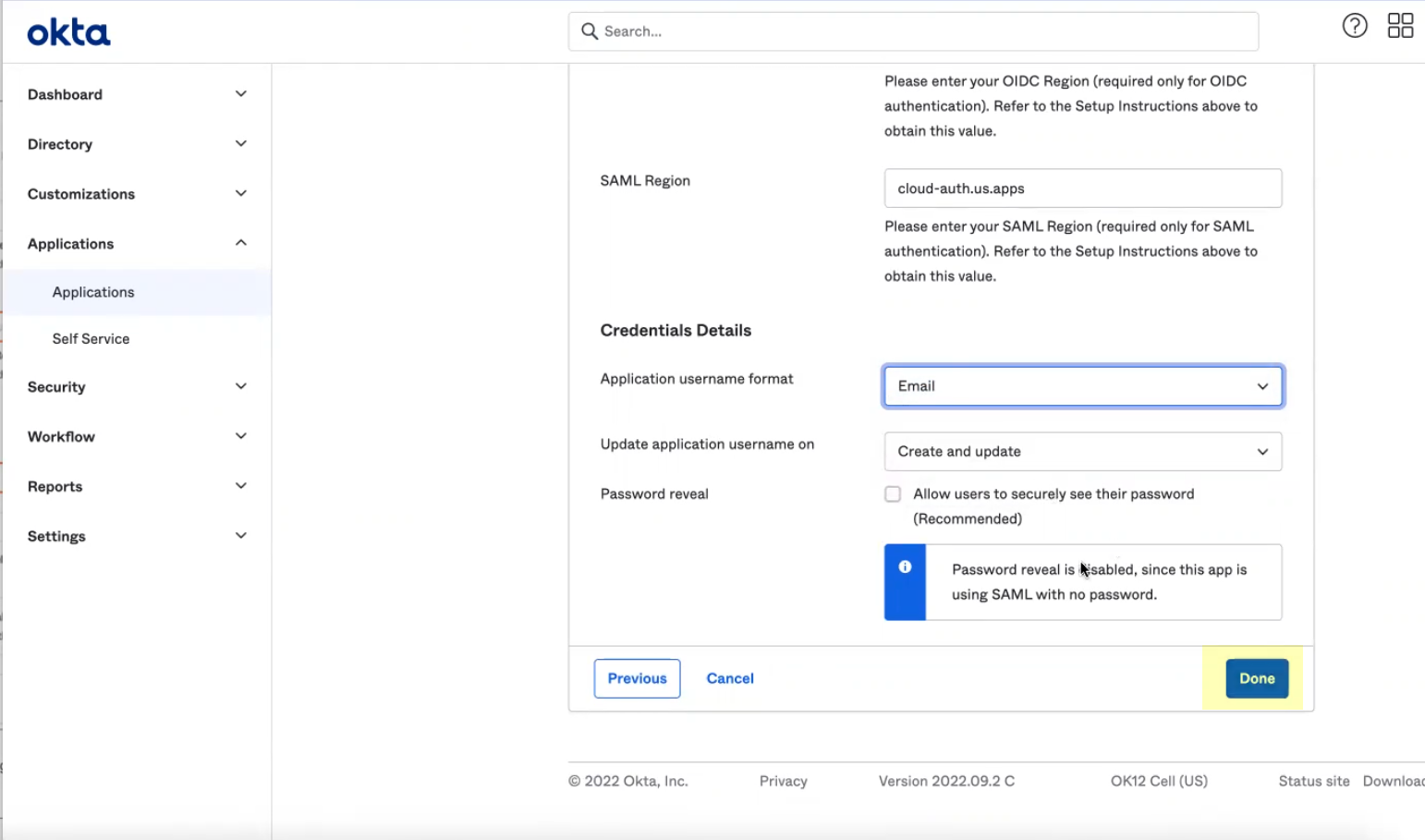Click the SAML Region label
Viewport: 1425px width, 840px height.
(645, 181)
